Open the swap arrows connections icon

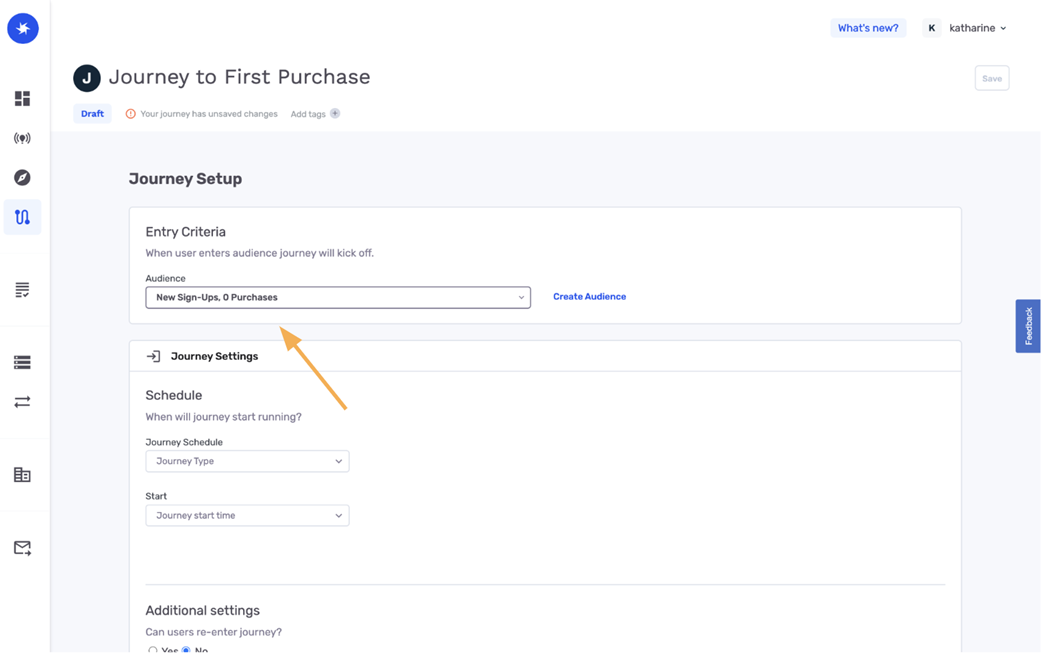click(x=23, y=402)
